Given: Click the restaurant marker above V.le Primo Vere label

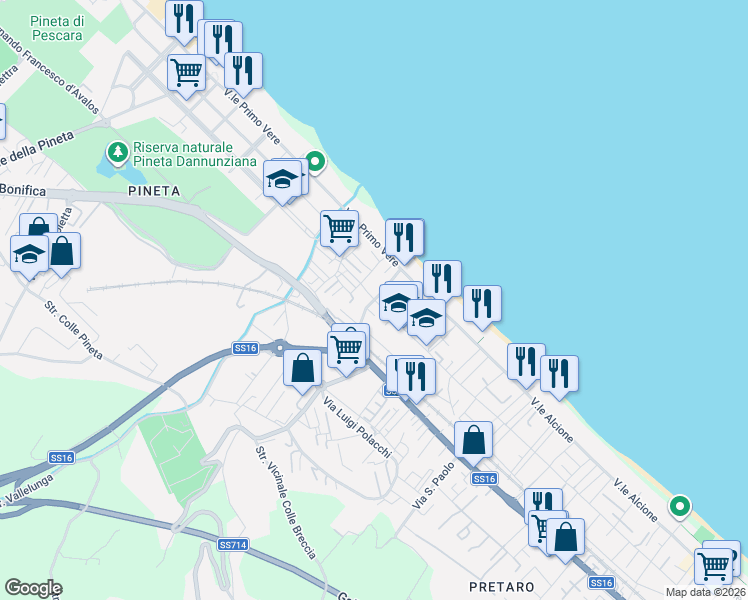Looking at the screenshot, I should [243, 74].
